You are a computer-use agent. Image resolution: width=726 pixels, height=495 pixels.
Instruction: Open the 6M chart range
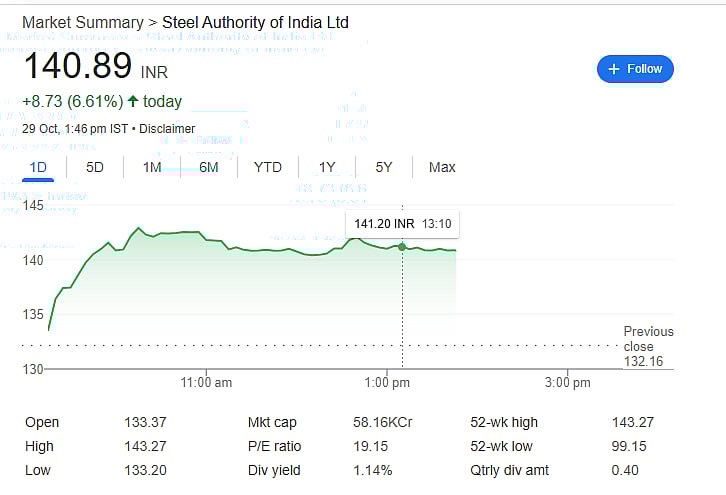coord(208,167)
